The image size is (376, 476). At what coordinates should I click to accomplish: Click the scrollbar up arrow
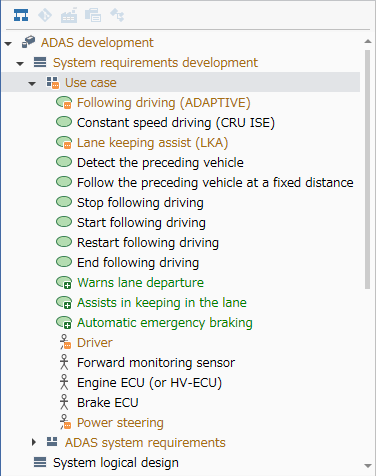pos(368,41)
